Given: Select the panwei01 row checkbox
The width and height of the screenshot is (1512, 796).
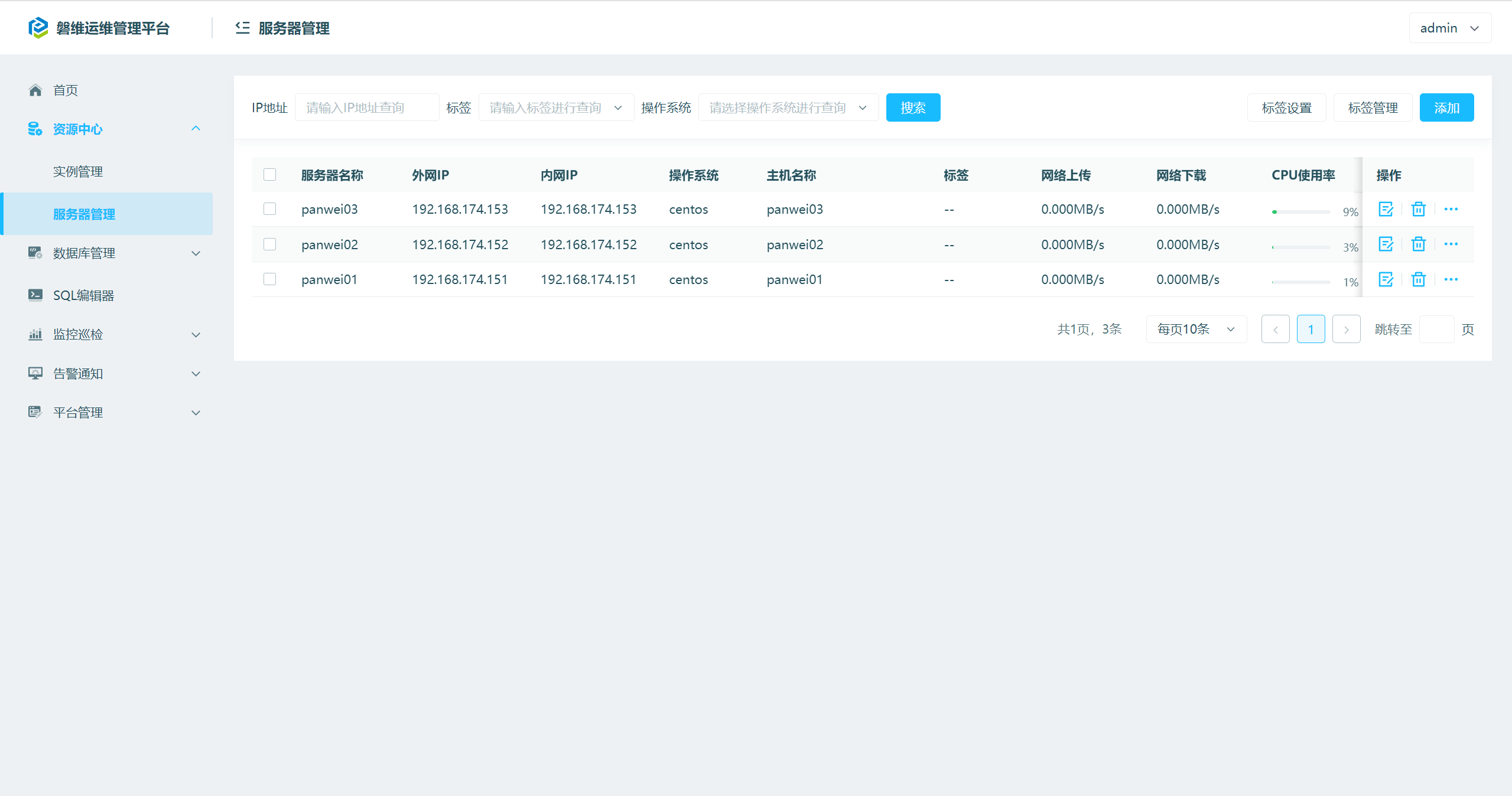Looking at the screenshot, I should (x=269, y=279).
